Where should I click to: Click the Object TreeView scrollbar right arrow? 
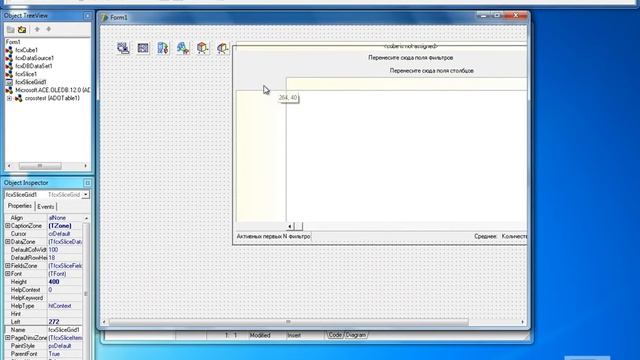coord(85,166)
